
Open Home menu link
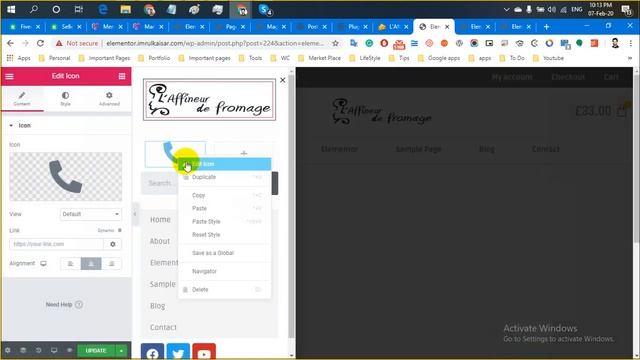click(160, 220)
